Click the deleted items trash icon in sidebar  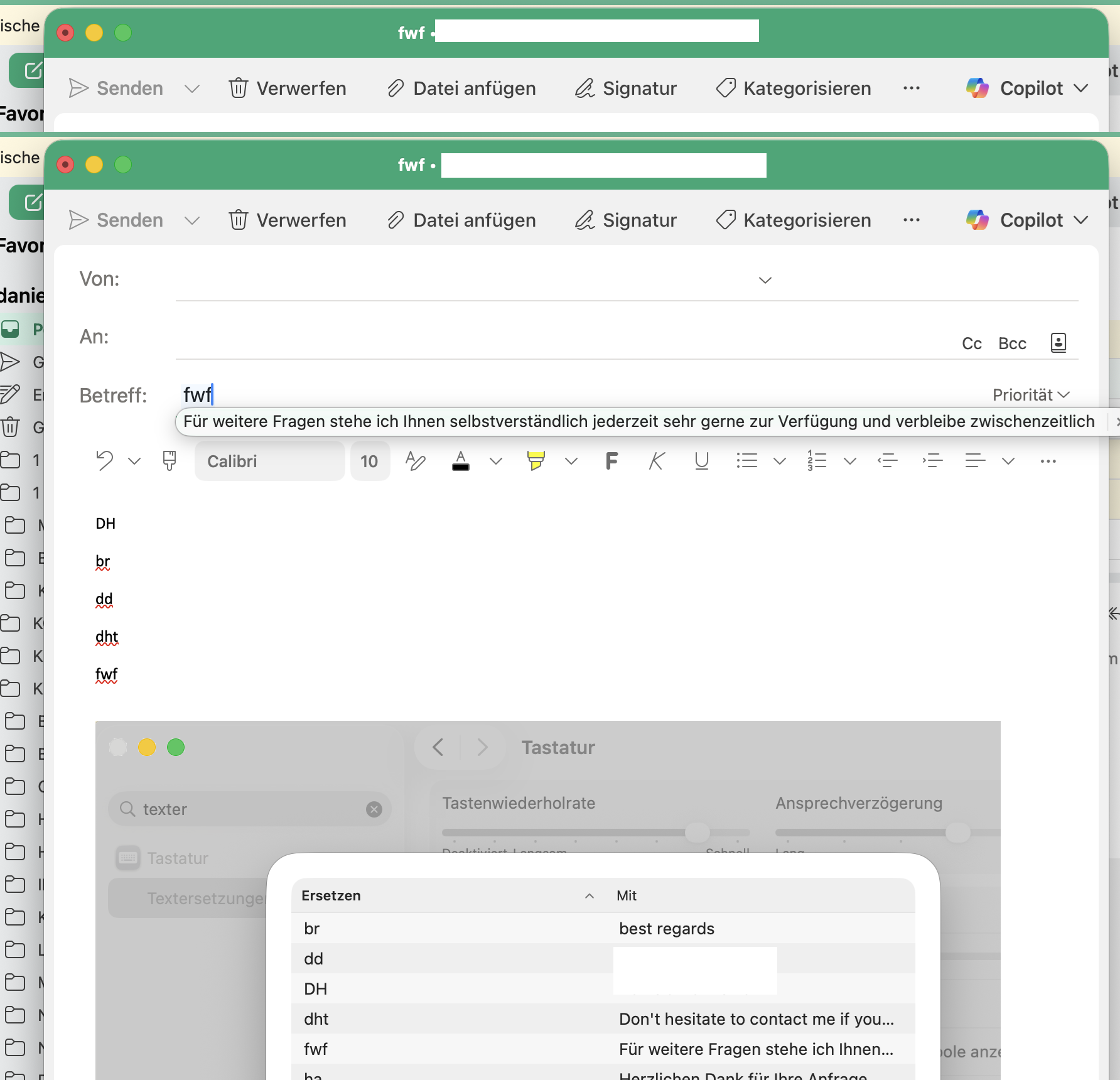(x=10, y=427)
